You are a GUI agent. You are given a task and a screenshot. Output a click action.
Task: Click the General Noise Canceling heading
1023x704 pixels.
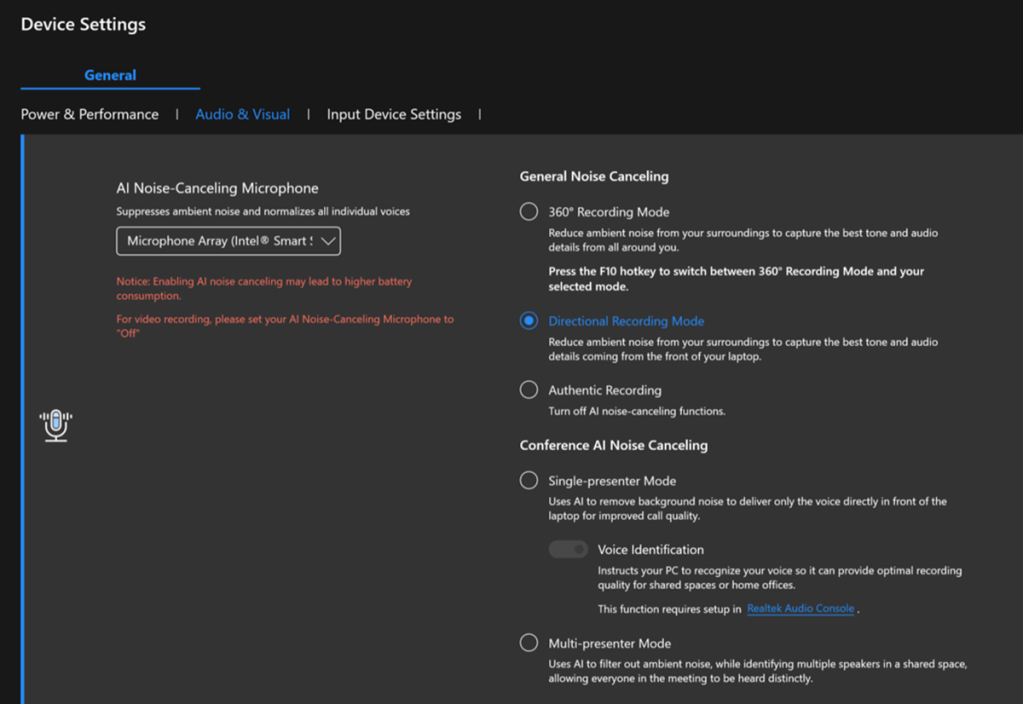click(594, 176)
